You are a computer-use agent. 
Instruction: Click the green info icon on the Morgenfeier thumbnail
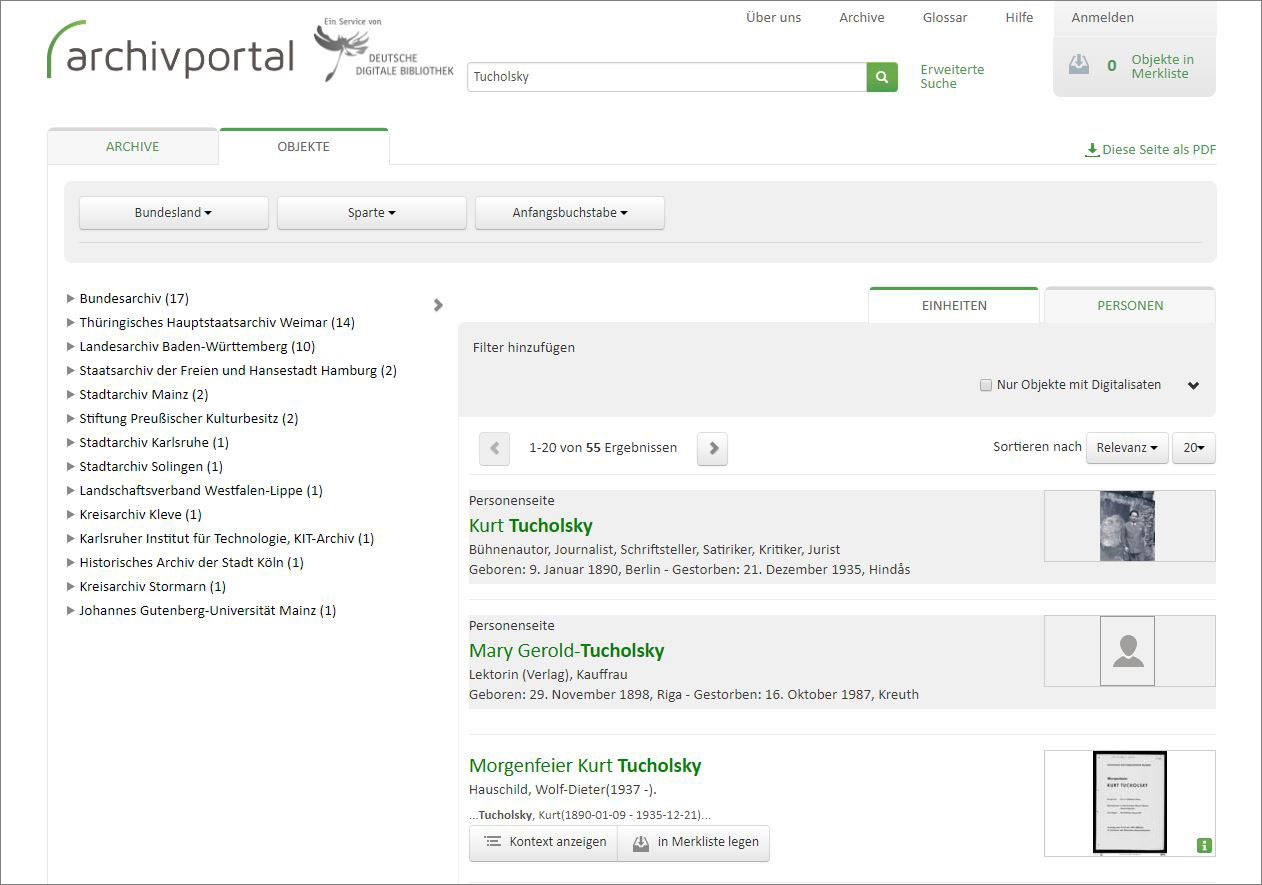tap(1205, 845)
